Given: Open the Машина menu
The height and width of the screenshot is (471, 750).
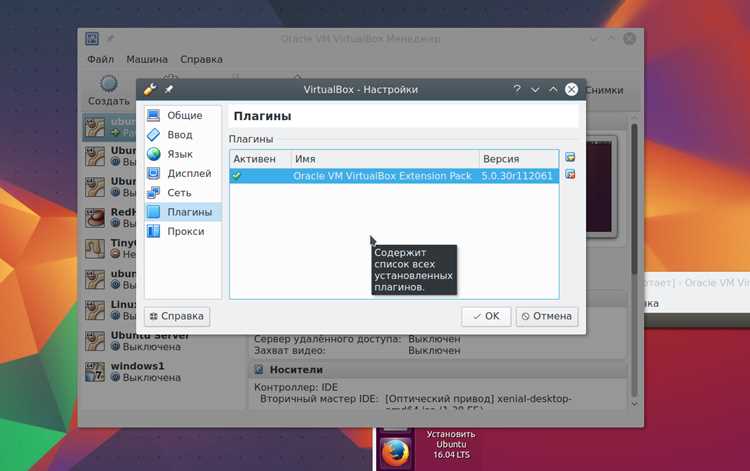Looking at the screenshot, I should [147, 59].
